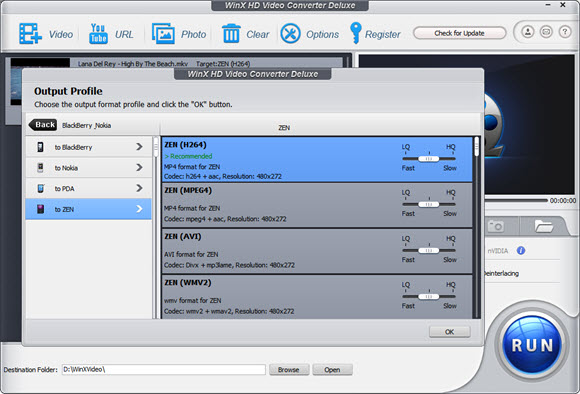The height and width of the screenshot is (394, 580).
Task: Adjust the ZEN (H264) quality slider
Action: pyautogui.click(x=429, y=158)
